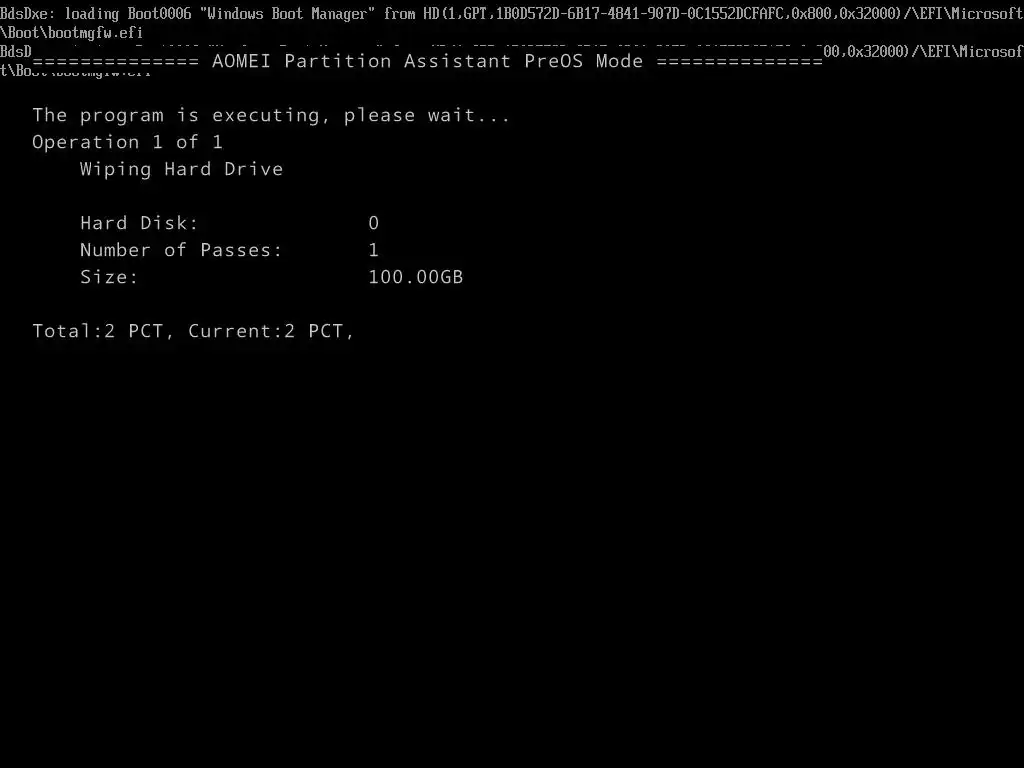The width and height of the screenshot is (1024, 768).
Task: Click the 'Total:2 PCT' progress text
Action: pos(97,331)
